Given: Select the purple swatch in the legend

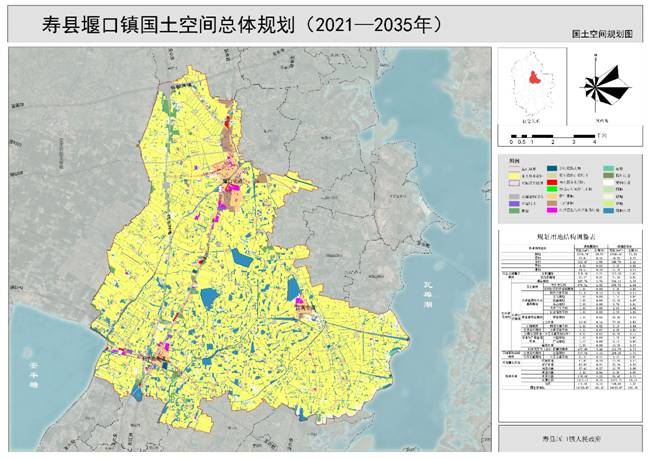Looking at the screenshot, I should [514, 203].
